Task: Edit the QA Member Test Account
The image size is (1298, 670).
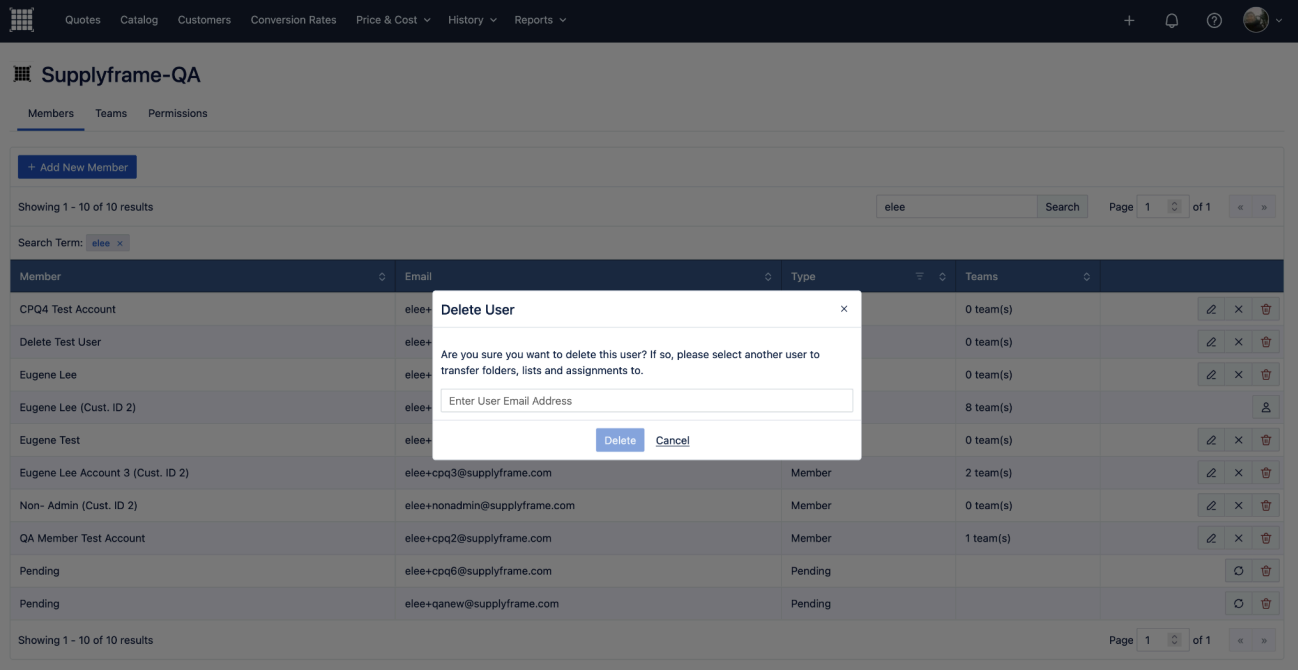Action: click(1211, 538)
